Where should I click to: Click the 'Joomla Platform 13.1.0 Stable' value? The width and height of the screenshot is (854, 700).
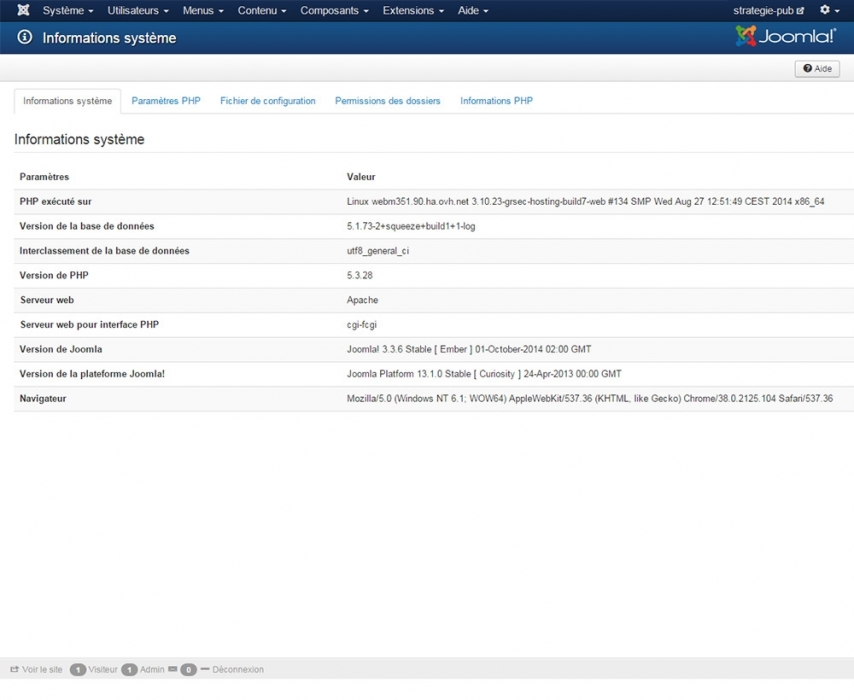484,374
